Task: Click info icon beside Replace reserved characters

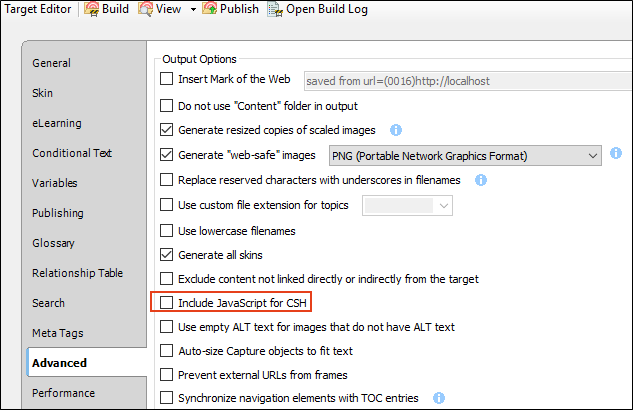Action: pyautogui.click(x=480, y=180)
